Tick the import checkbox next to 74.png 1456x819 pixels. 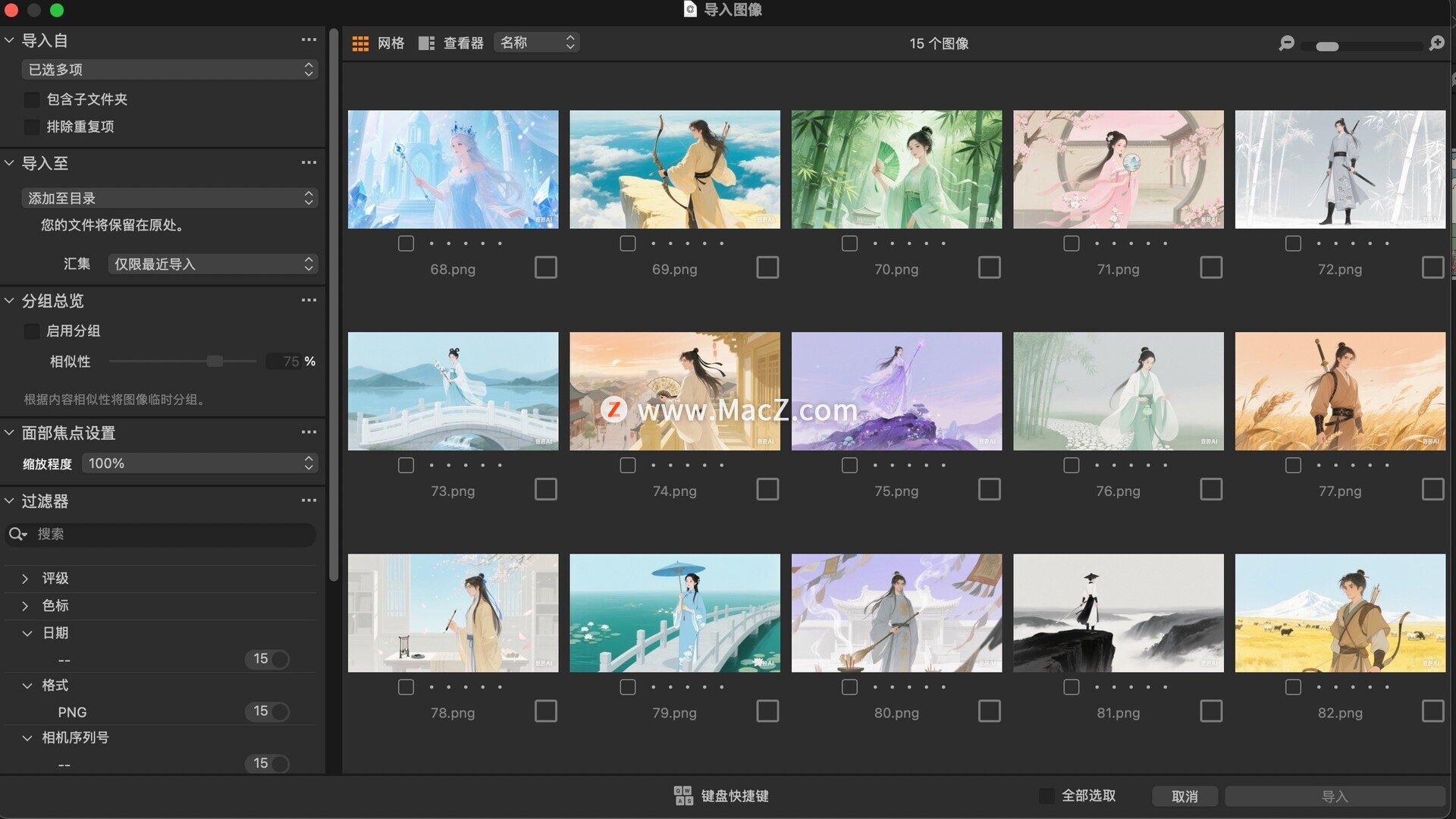point(767,490)
